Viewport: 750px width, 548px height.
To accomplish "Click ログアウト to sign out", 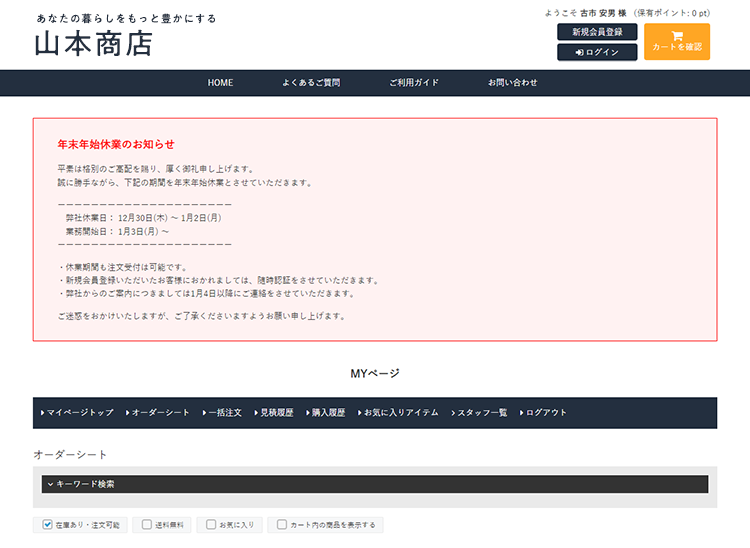I will (x=544, y=412).
